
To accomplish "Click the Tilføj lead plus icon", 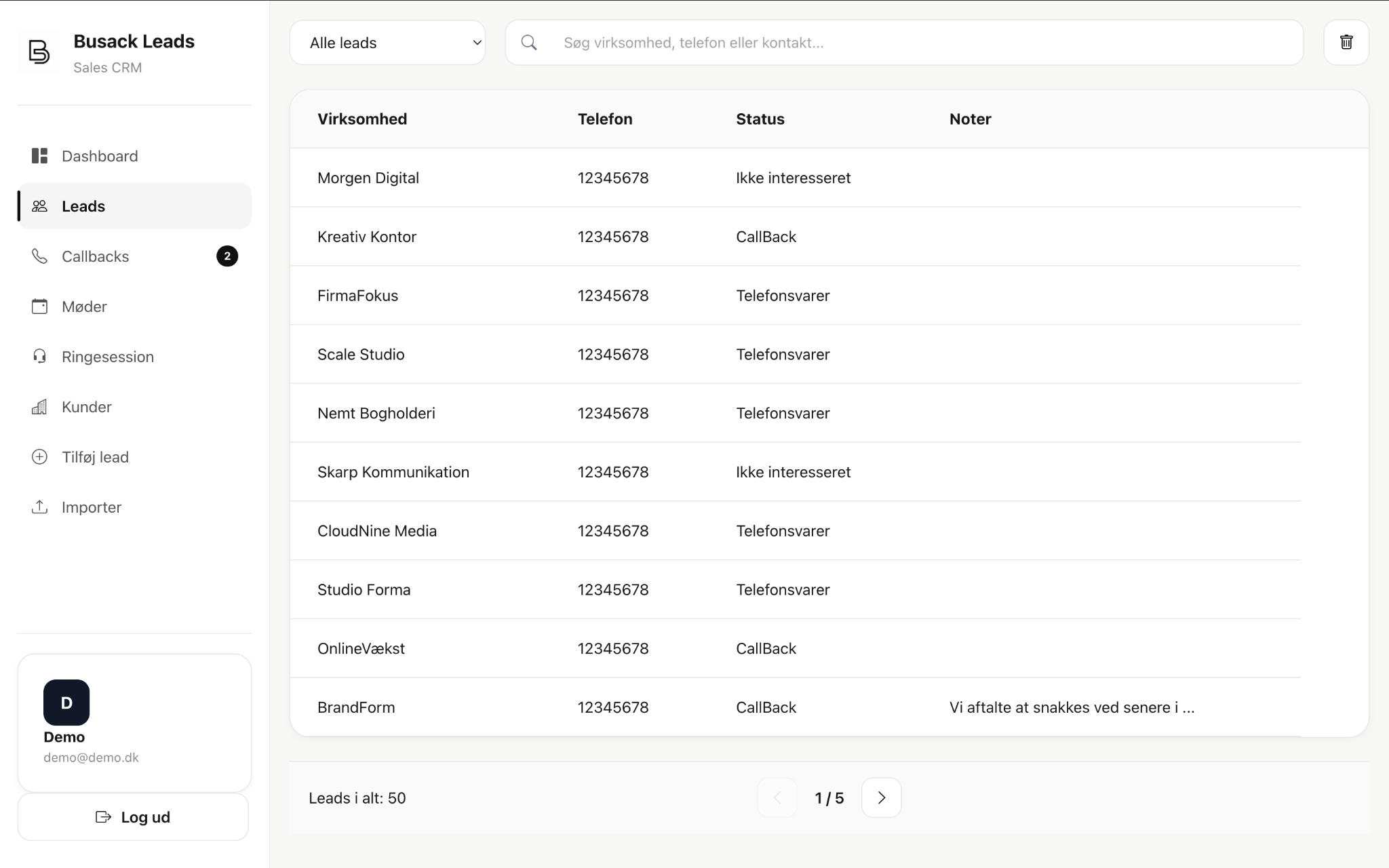I will pos(39,457).
